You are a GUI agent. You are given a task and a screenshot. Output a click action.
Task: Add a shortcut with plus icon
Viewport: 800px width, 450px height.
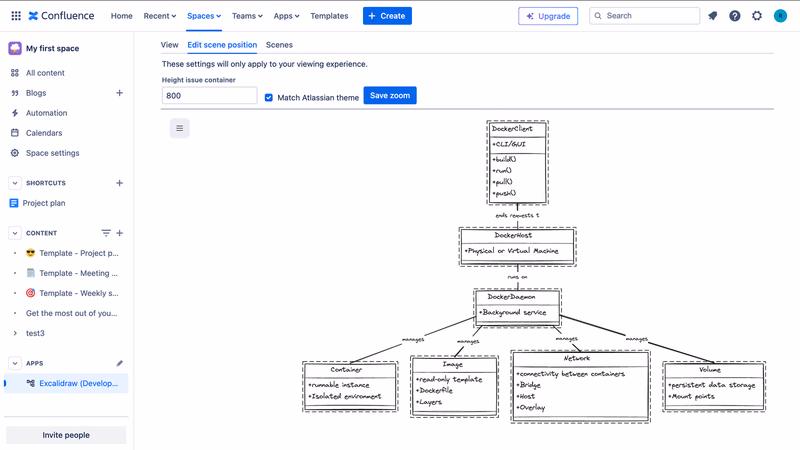click(119, 183)
